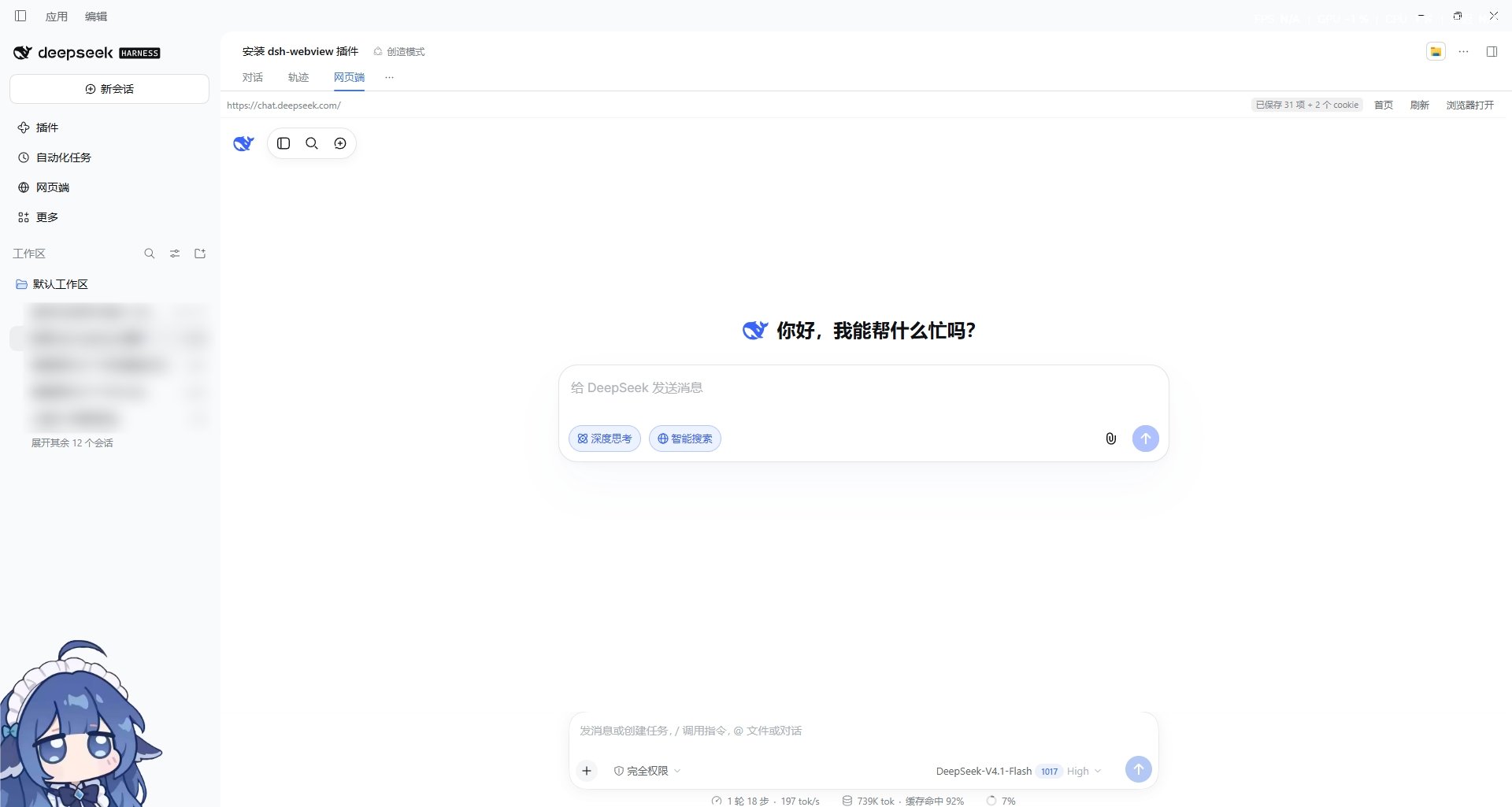Open the 更多 sidebar entry

pos(38,217)
